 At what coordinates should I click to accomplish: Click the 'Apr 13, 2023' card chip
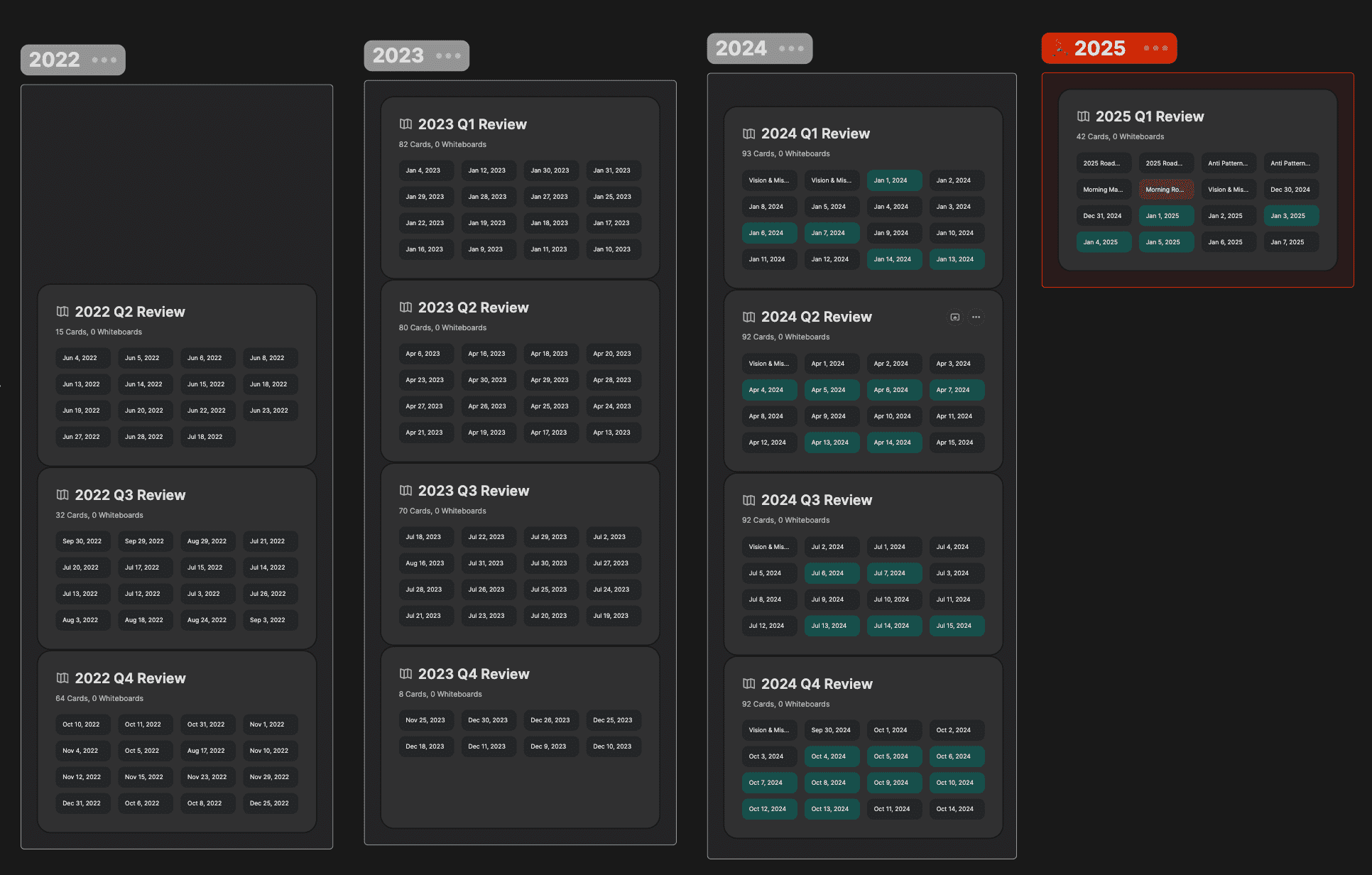[614, 433]
